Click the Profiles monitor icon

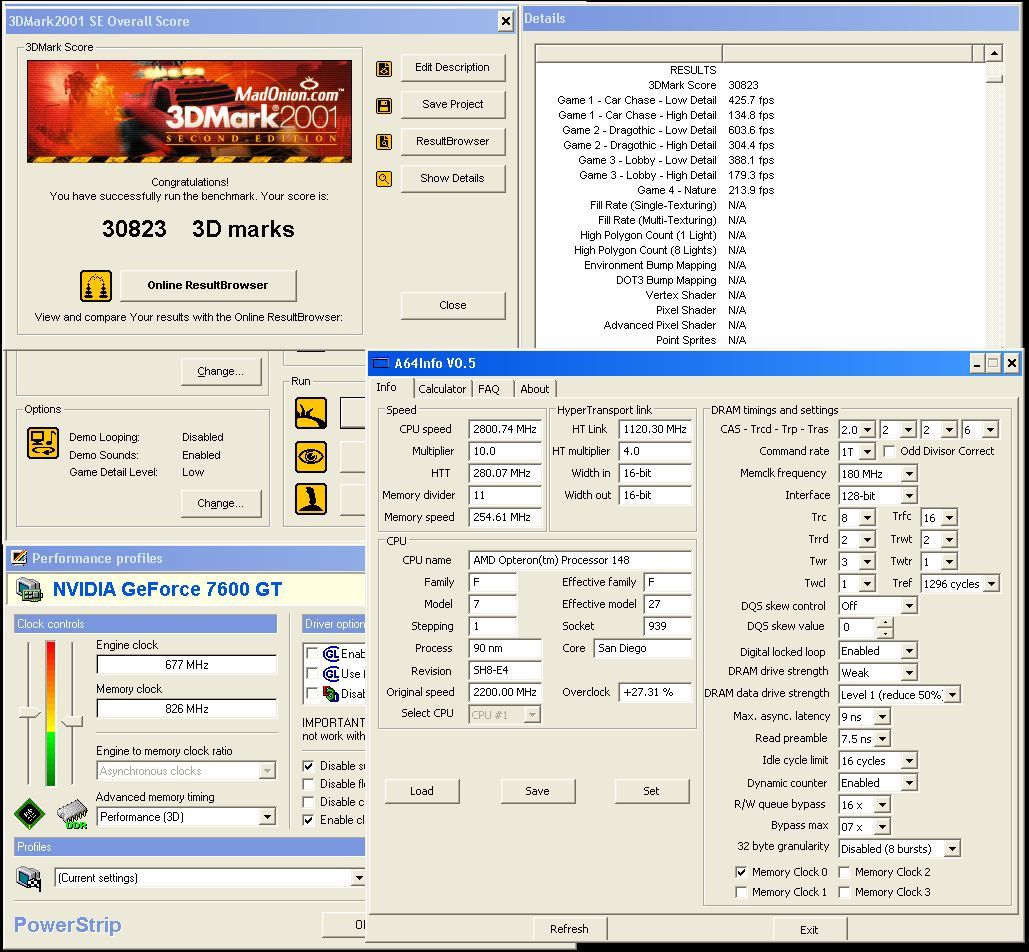[x=29, y=878]
